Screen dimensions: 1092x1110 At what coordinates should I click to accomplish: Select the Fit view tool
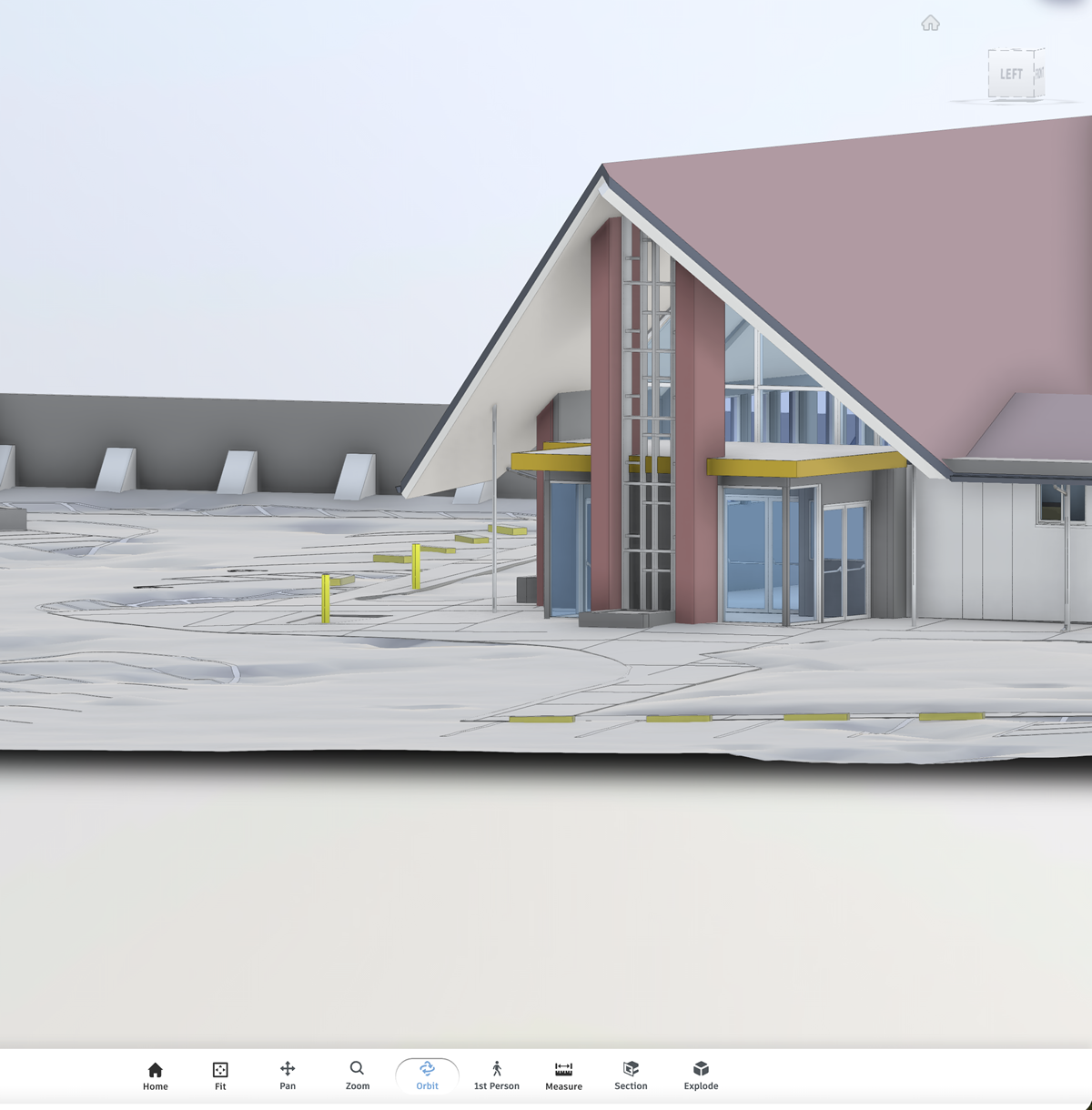point(220,1075)
